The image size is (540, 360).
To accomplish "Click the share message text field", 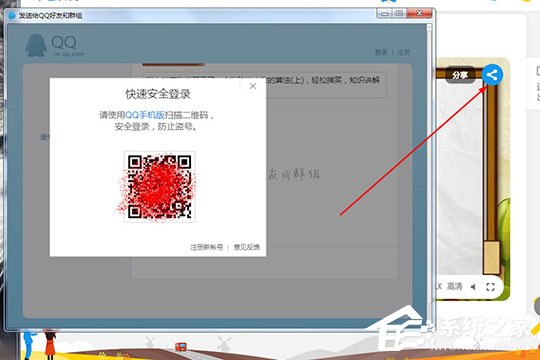I will tap(264, 85).
